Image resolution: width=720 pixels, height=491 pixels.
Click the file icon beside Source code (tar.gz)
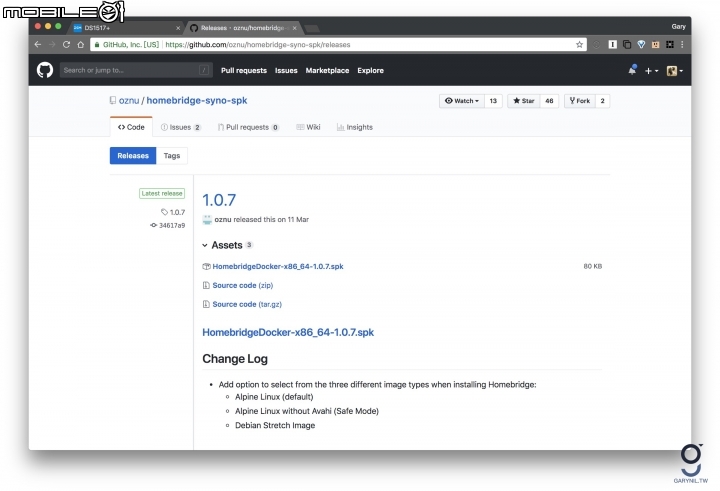(206, 304)
